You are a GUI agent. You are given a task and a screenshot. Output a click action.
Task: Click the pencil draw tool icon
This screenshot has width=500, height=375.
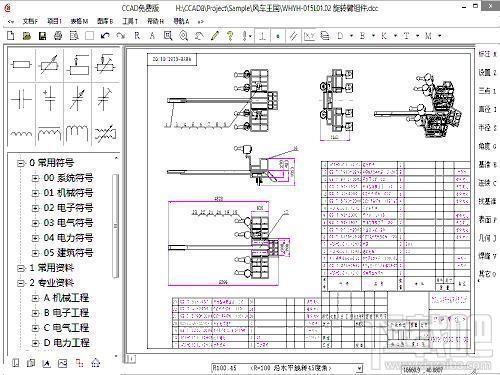click(215, 35)
